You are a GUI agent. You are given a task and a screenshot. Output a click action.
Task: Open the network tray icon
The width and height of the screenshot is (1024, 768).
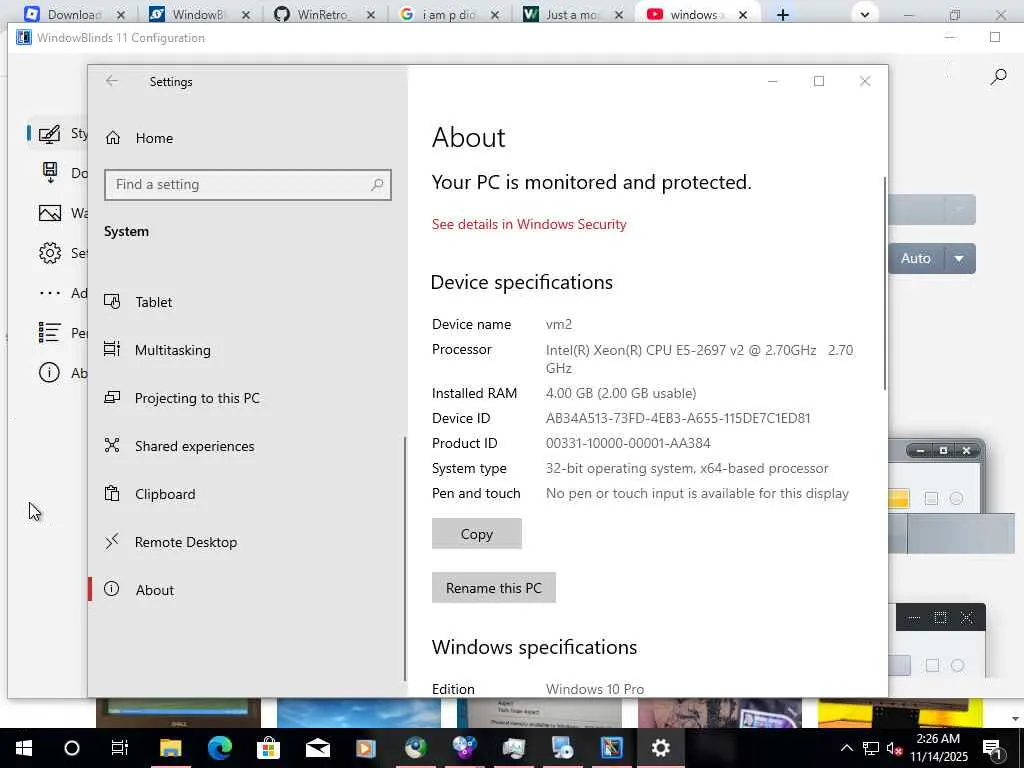coord(871,748)
